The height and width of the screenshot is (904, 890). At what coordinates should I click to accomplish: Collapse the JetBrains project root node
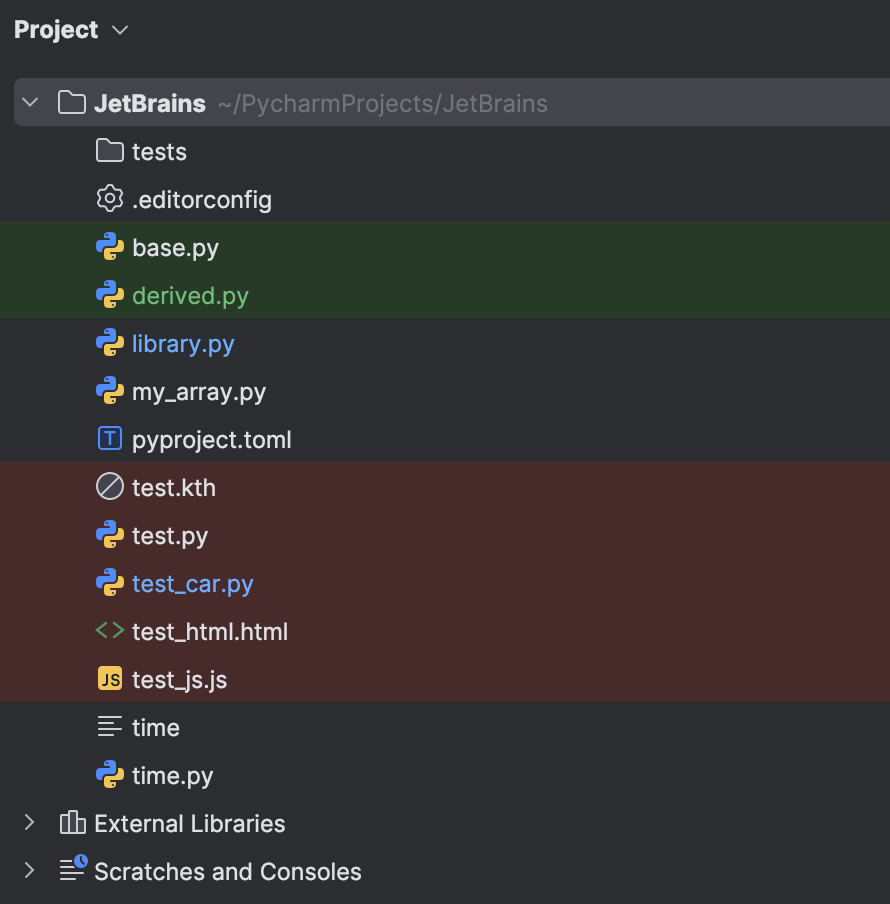pos(29,102)
